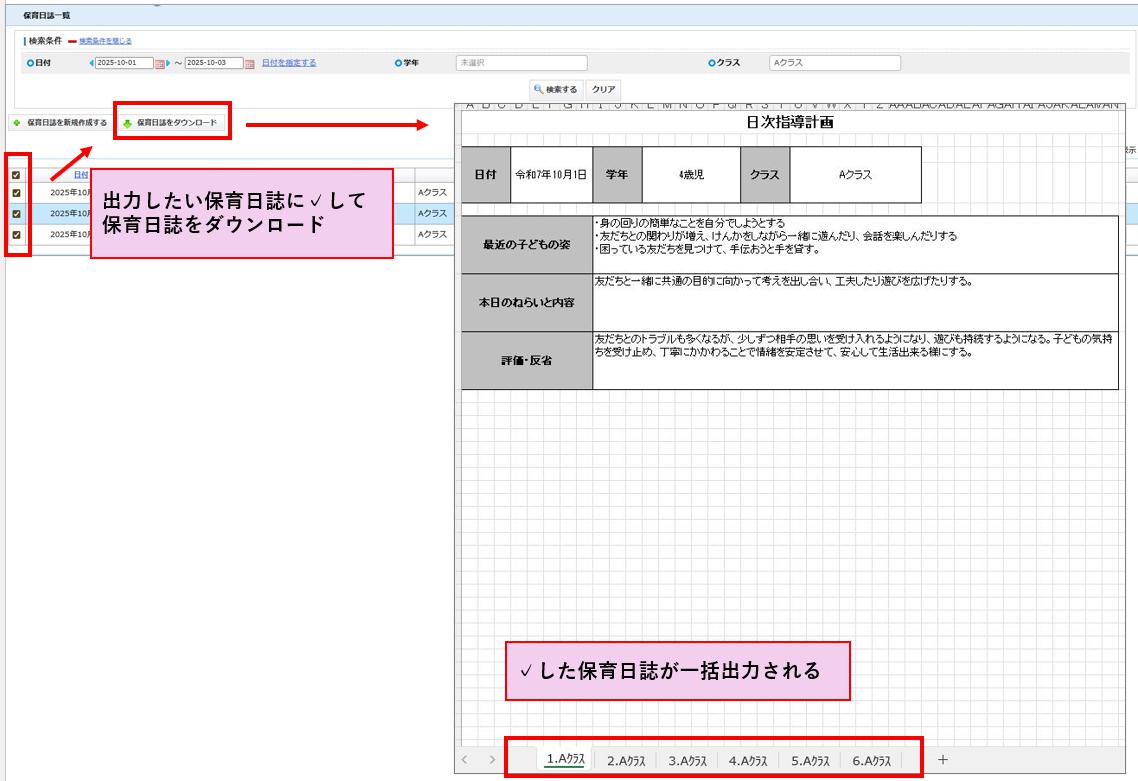The height and width of the screenshot is (781, 1138).
Task: Open the end date calendar picker icon
Action: 249,63
